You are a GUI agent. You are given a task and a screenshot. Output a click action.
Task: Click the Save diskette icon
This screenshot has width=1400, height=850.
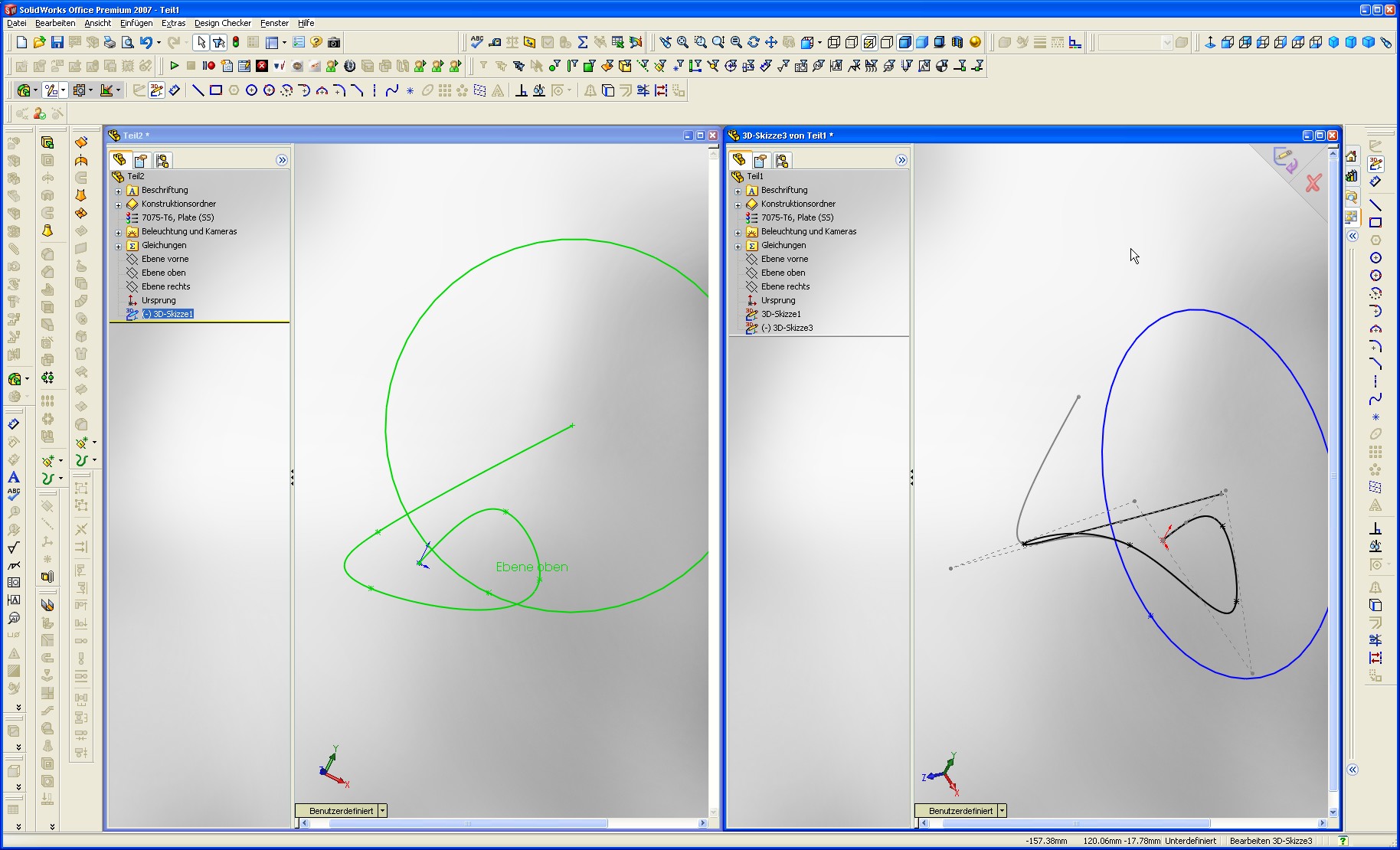pos(57,43)
